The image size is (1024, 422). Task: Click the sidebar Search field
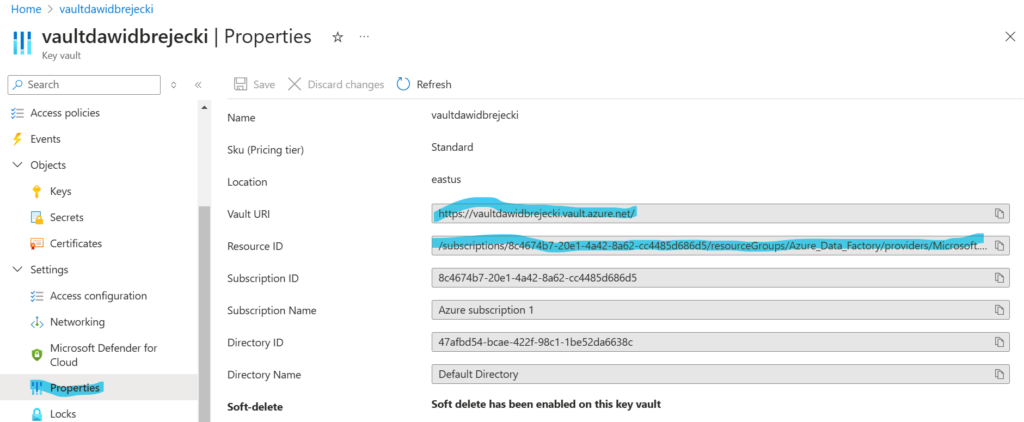click(85, 85)
